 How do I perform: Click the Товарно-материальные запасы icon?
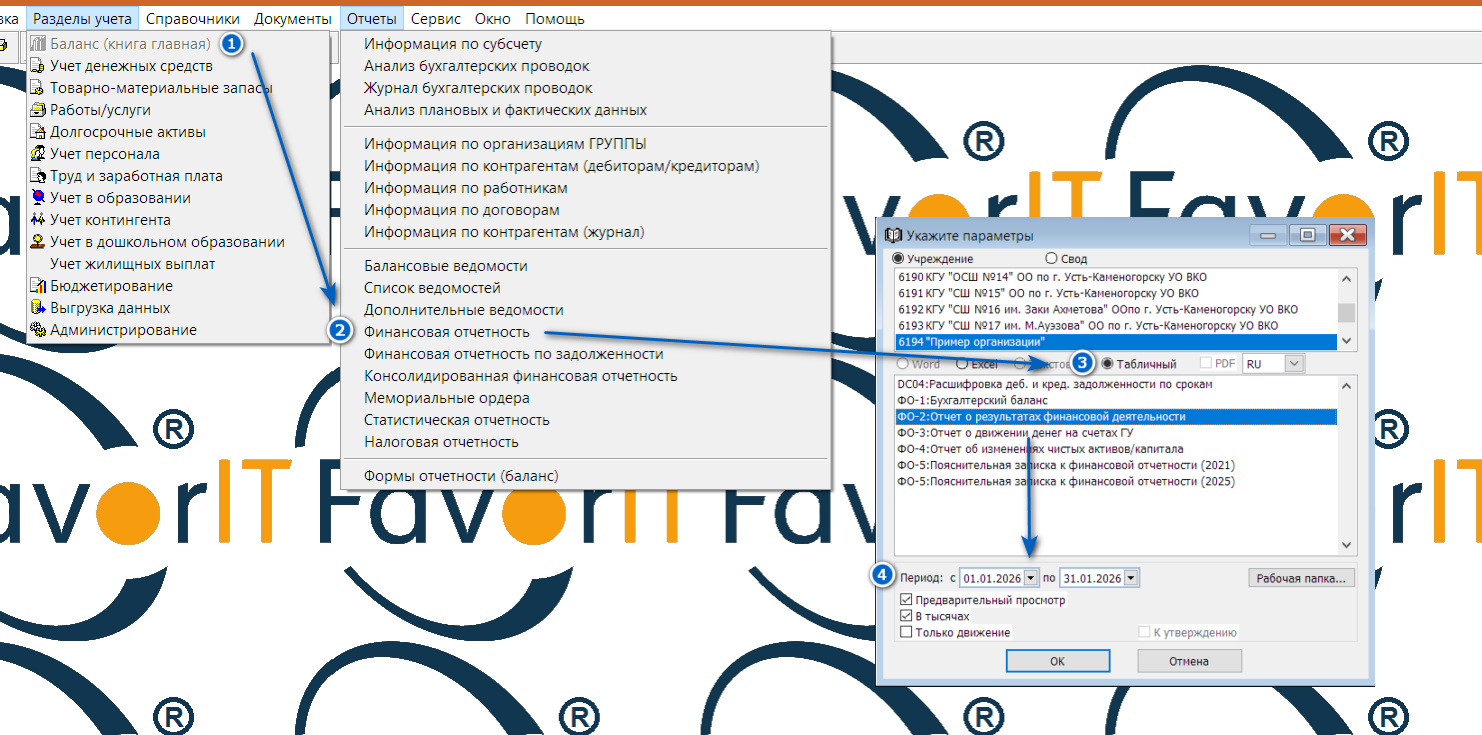(38, 88)
